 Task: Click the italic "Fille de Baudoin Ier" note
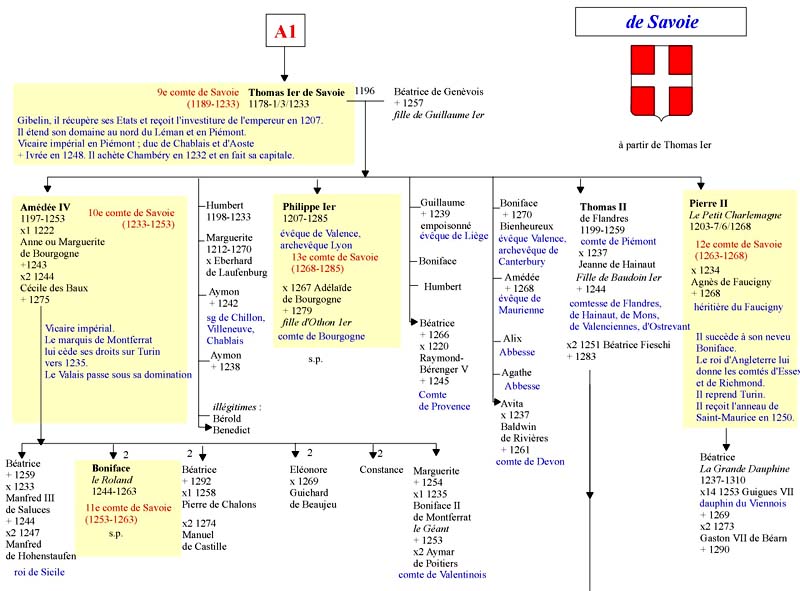click(x=619, y=278)
